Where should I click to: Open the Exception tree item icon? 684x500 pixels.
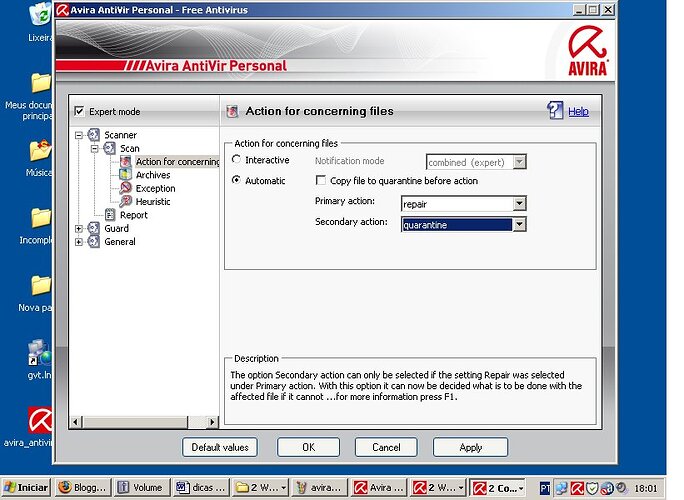click(x=126, y=188)
